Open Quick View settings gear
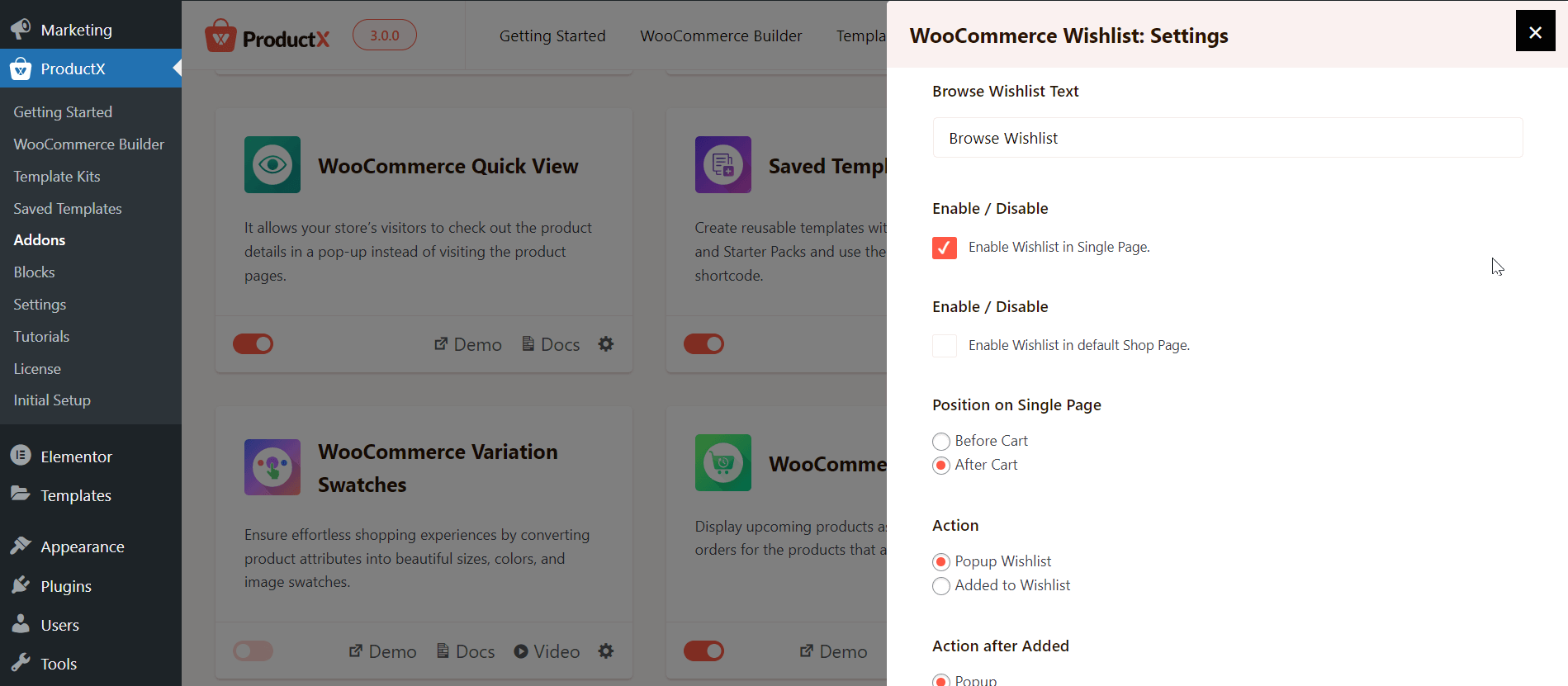The image size is (1568, 686). (x=606, y=343)
